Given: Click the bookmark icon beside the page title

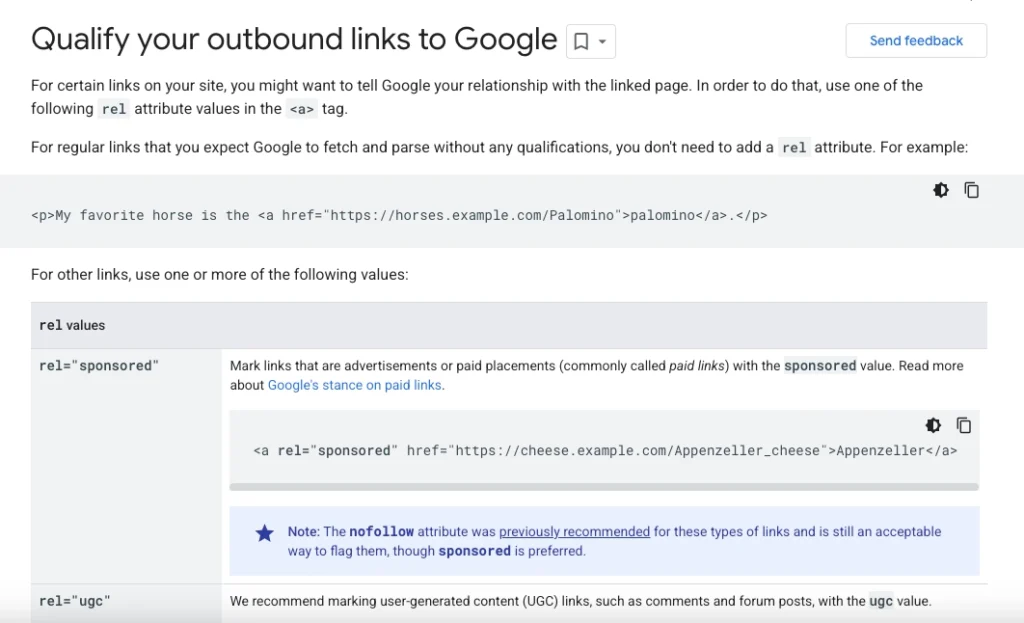Looking at the screenshot, I should 581,42.
